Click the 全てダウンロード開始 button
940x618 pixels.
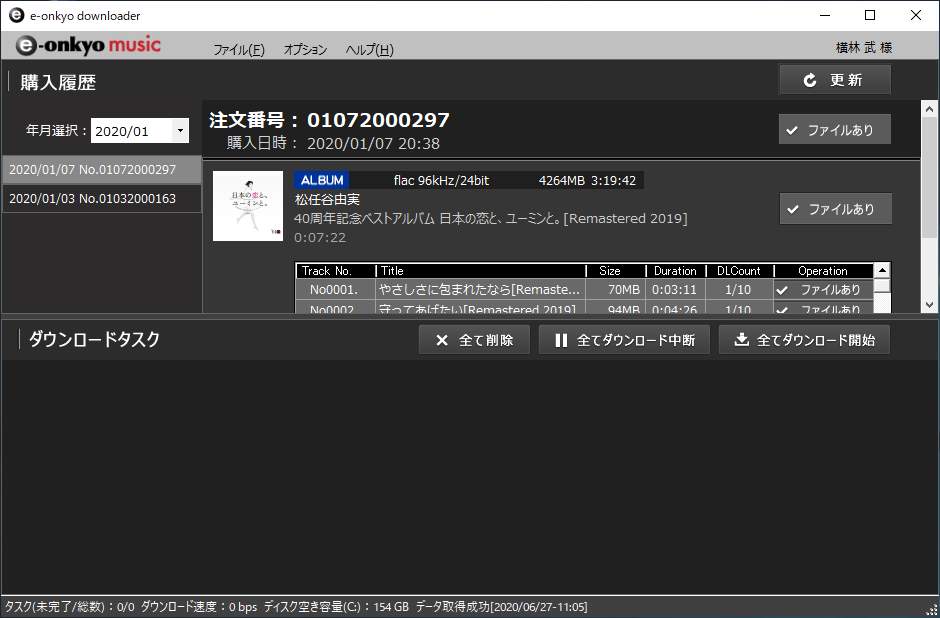pos(804,340)
